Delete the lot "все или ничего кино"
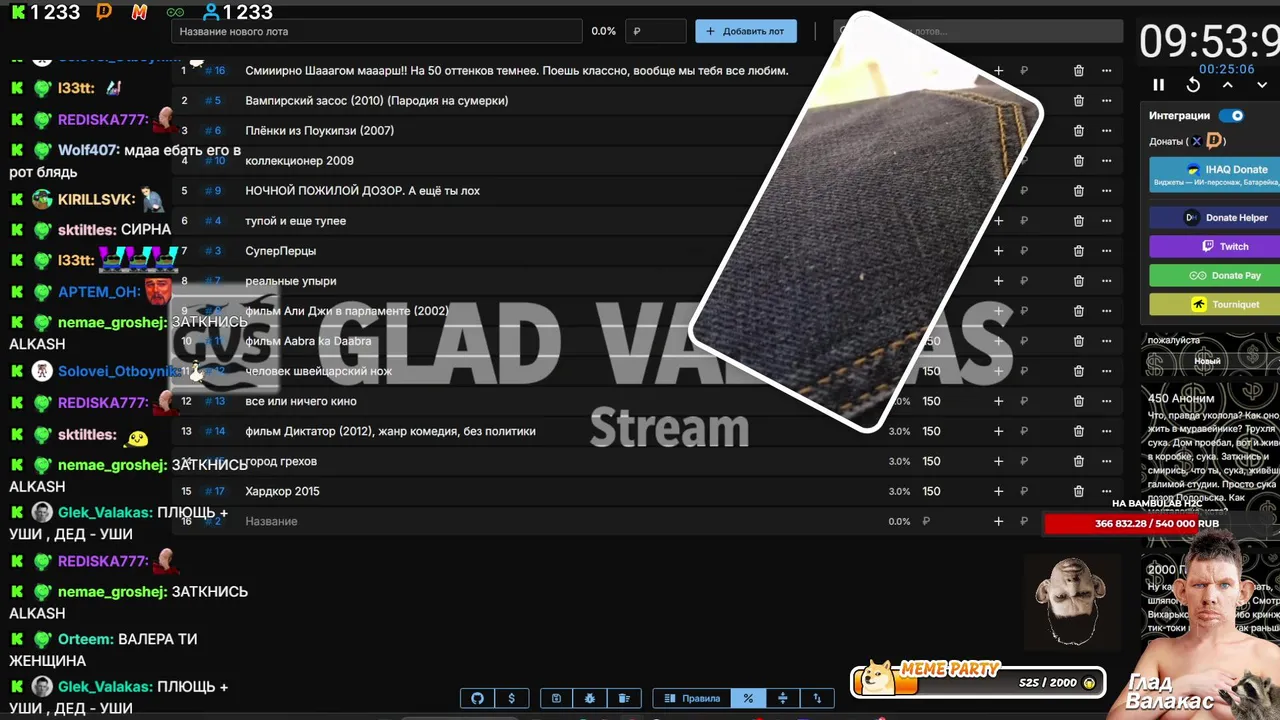The image size is (1280, 720). (x=1078, y=401)
